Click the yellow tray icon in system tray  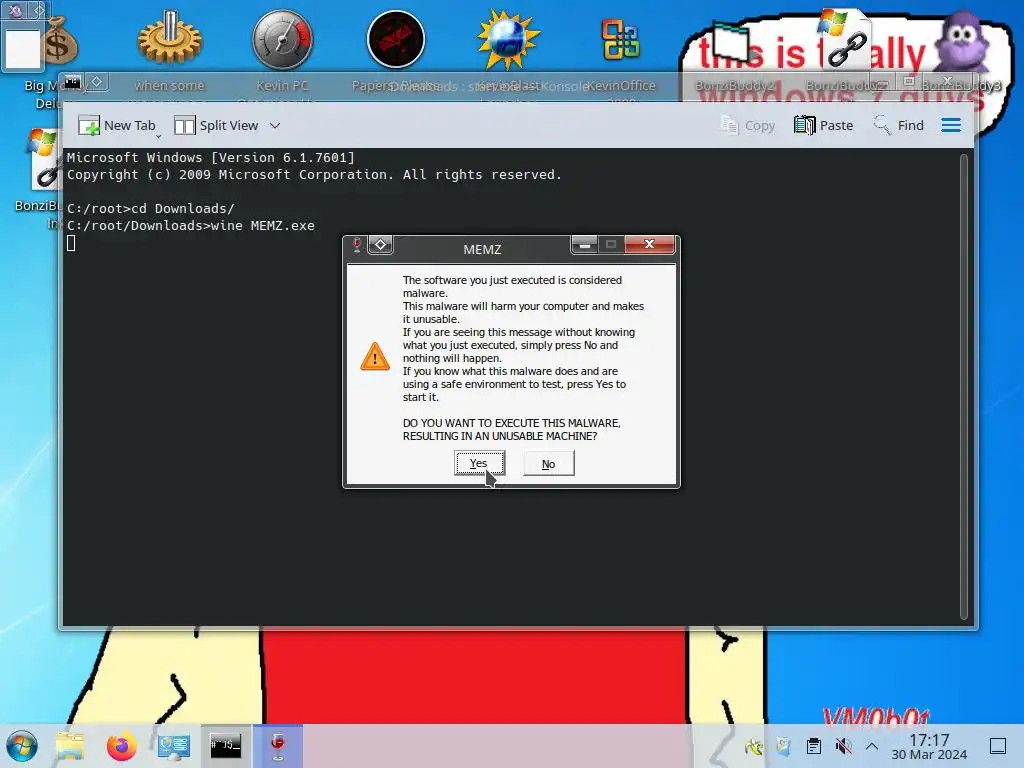[754, 746]
